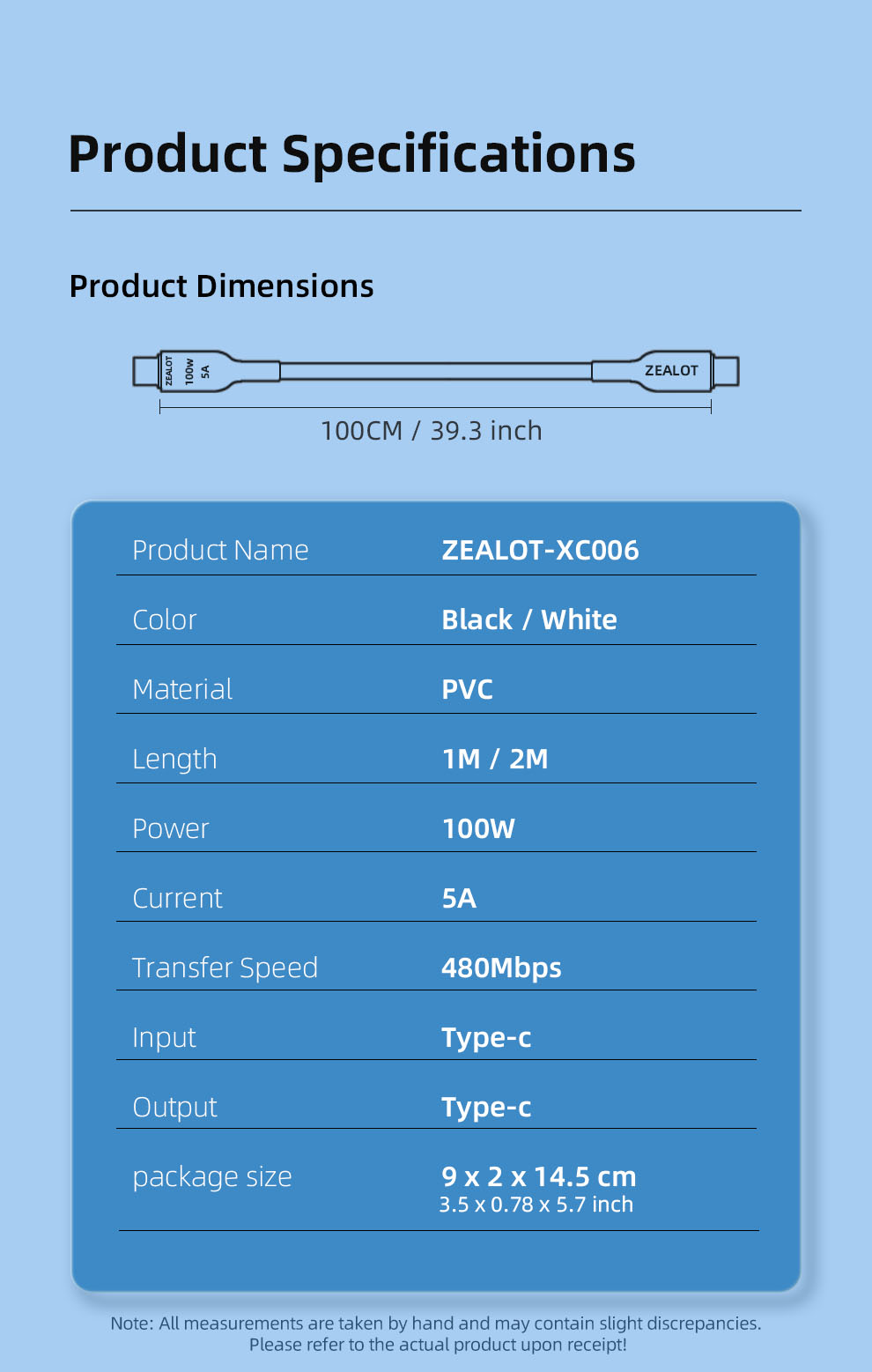The width and height of the screenshot is (872, 1372).
Task: Click the Type-c value in the Input row
Action: pos(486,1037)
